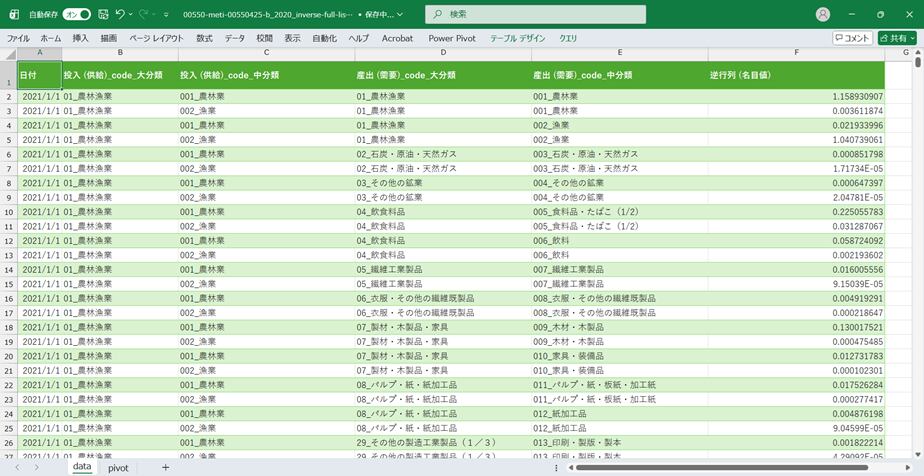Click the 共有 share button

[x=897, y=38]
